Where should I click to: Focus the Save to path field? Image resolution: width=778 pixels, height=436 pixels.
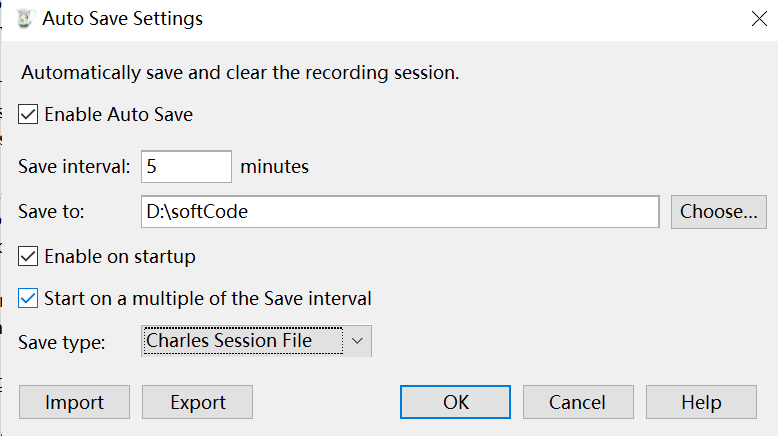[x=400, y=212]
